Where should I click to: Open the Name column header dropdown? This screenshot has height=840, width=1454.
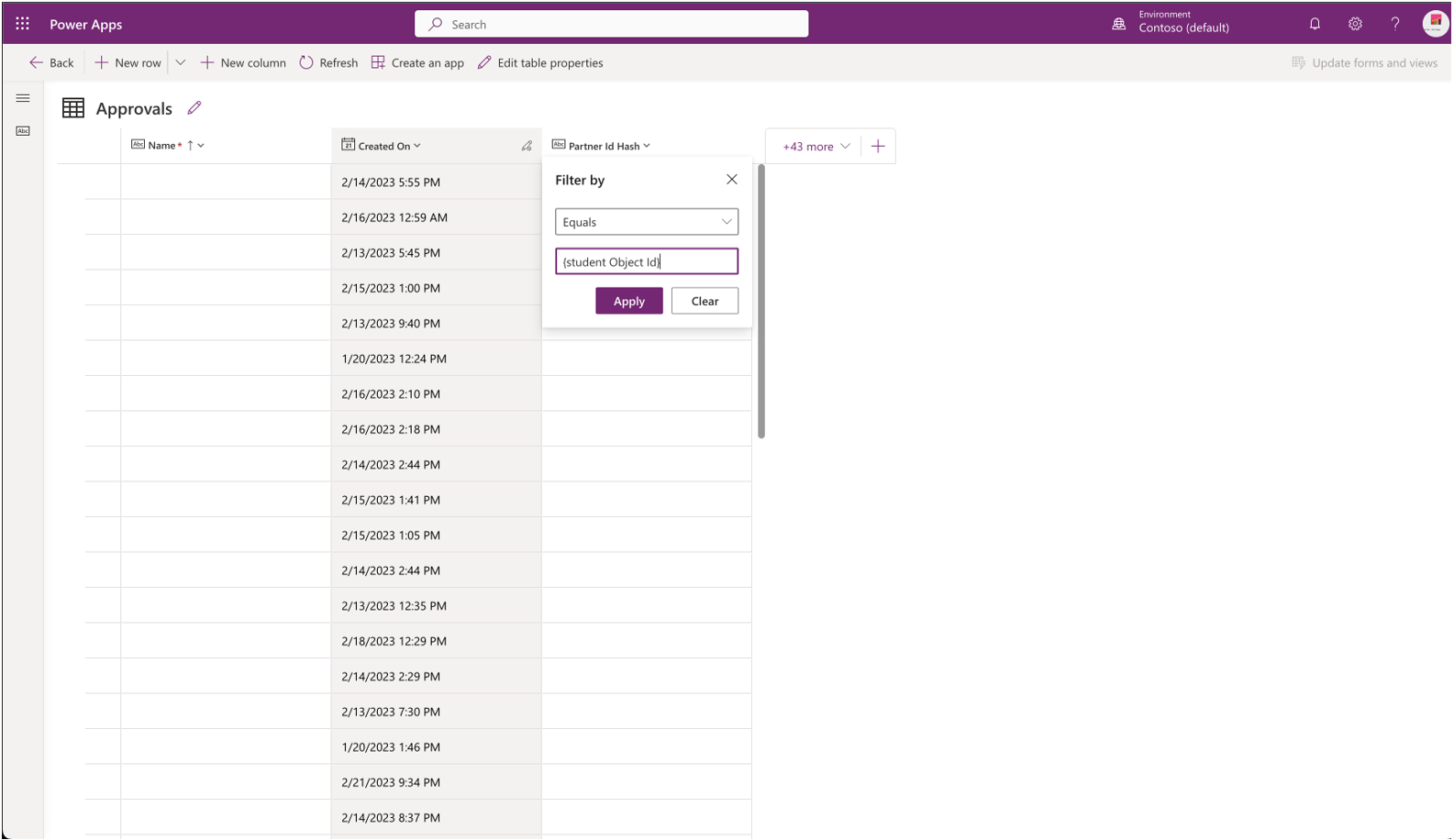coord(201,145)
